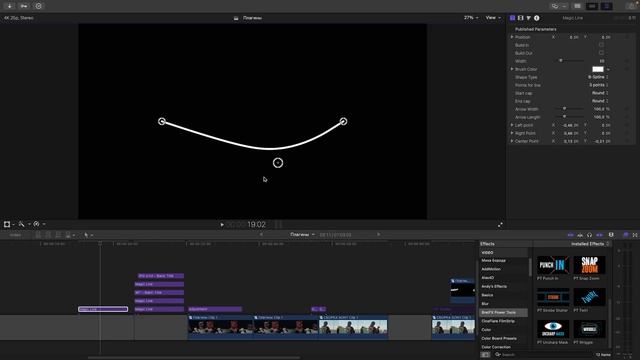
Task: Select the PT Twirl effect thumbnail
Action: [589, 297]
